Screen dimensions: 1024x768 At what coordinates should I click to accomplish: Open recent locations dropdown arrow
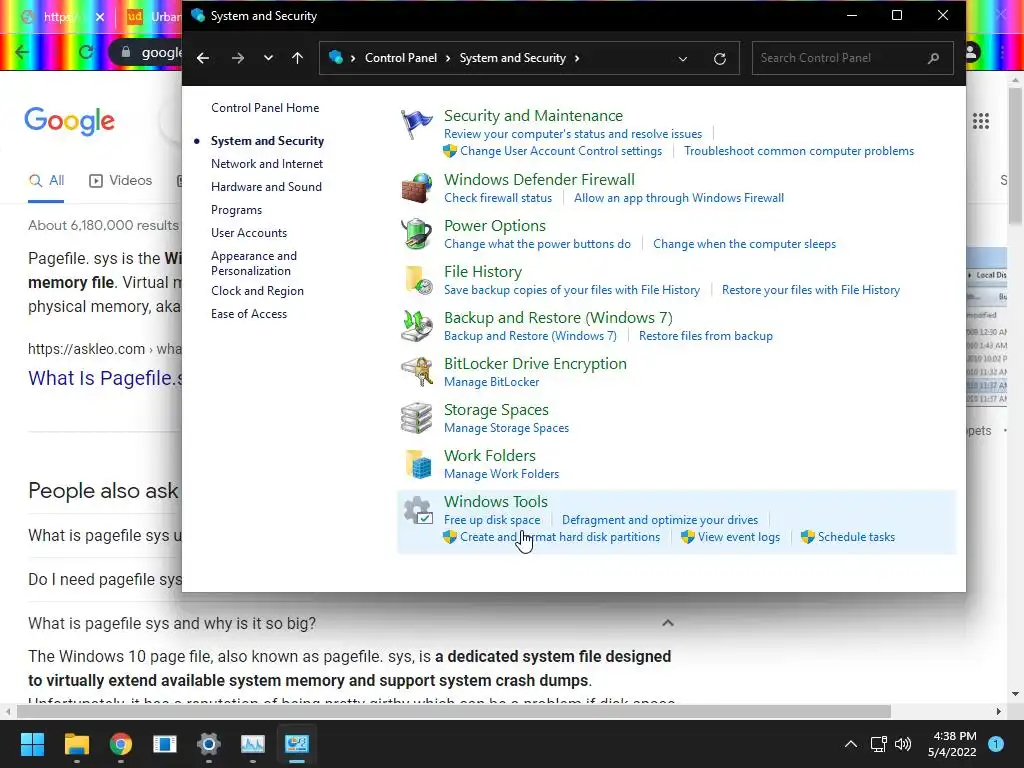tap(268, 58)
